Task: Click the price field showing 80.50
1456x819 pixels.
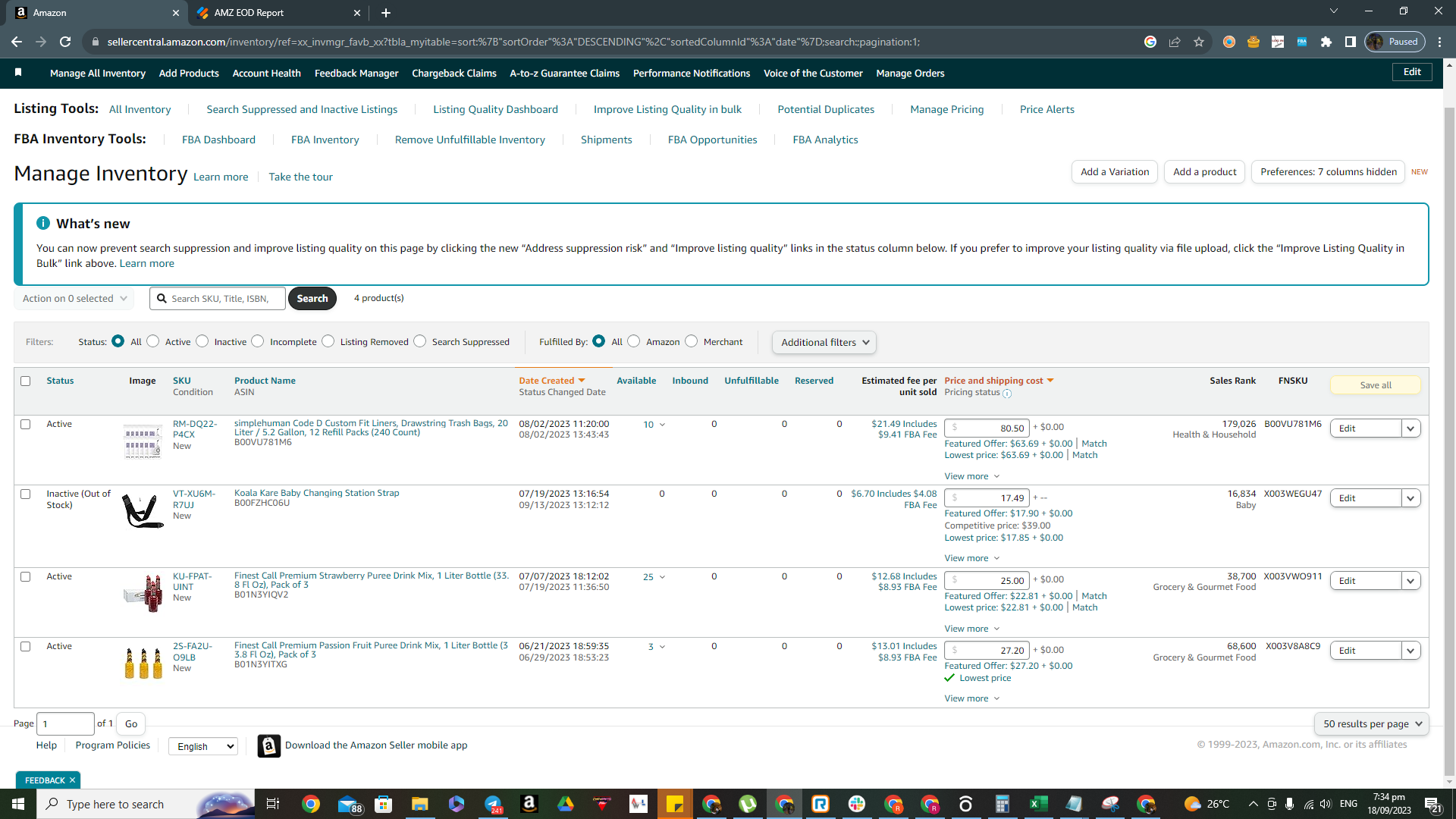Action: click(987, 428)
